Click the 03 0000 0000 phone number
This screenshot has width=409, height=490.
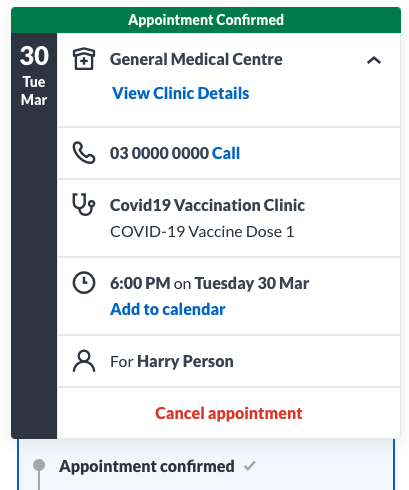point(159,153)
